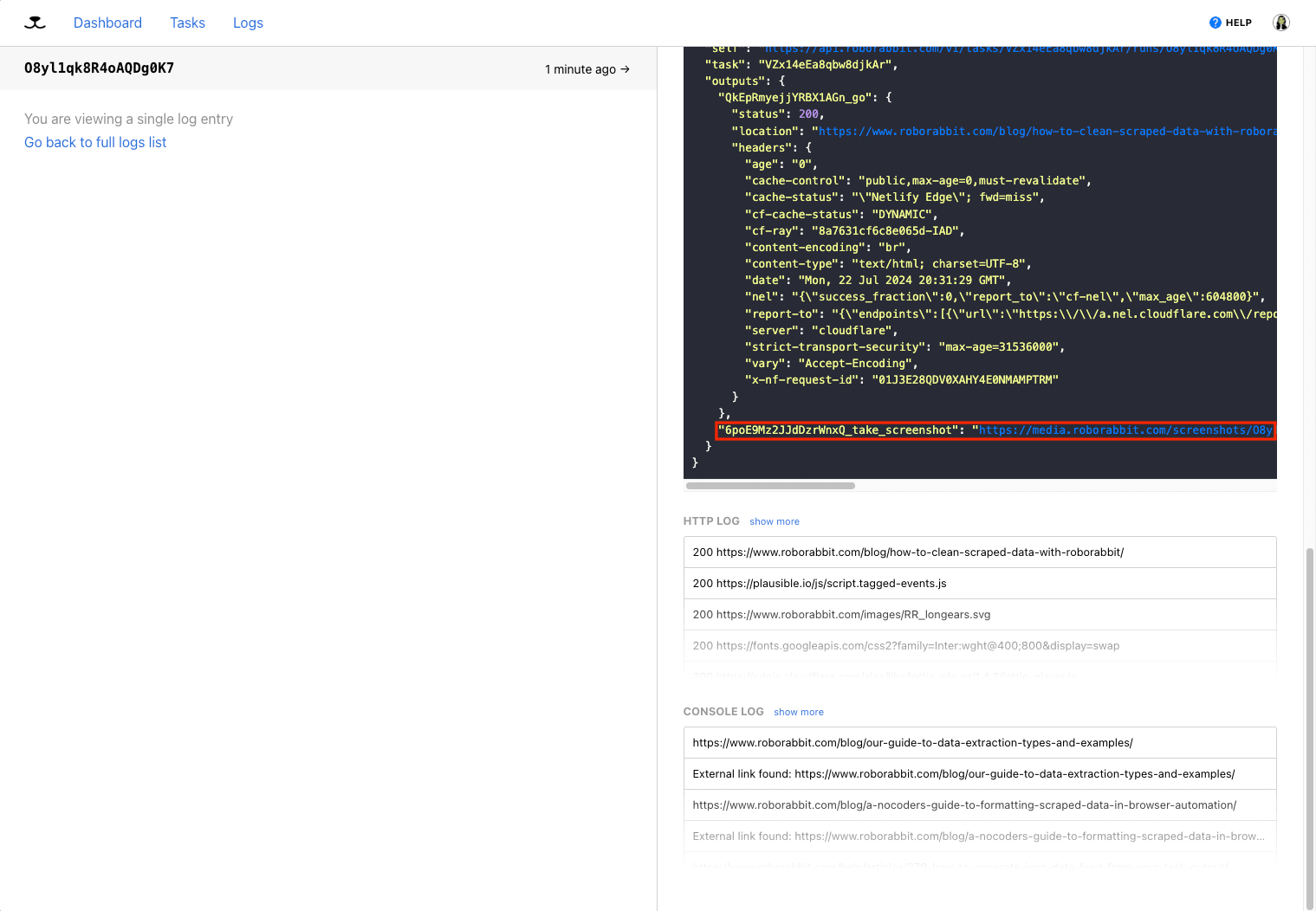Select the log entry ID O8yl1qk8R4oAQDg0K7

point(99,68)
